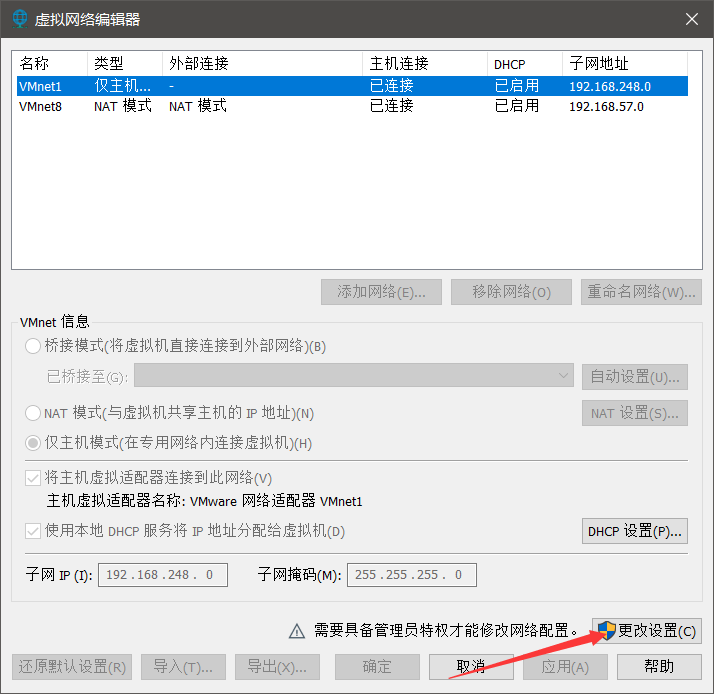Click 已连接 host connection cell of VMnet8
This screenshot has width=714, height=694.
point(391,106)
